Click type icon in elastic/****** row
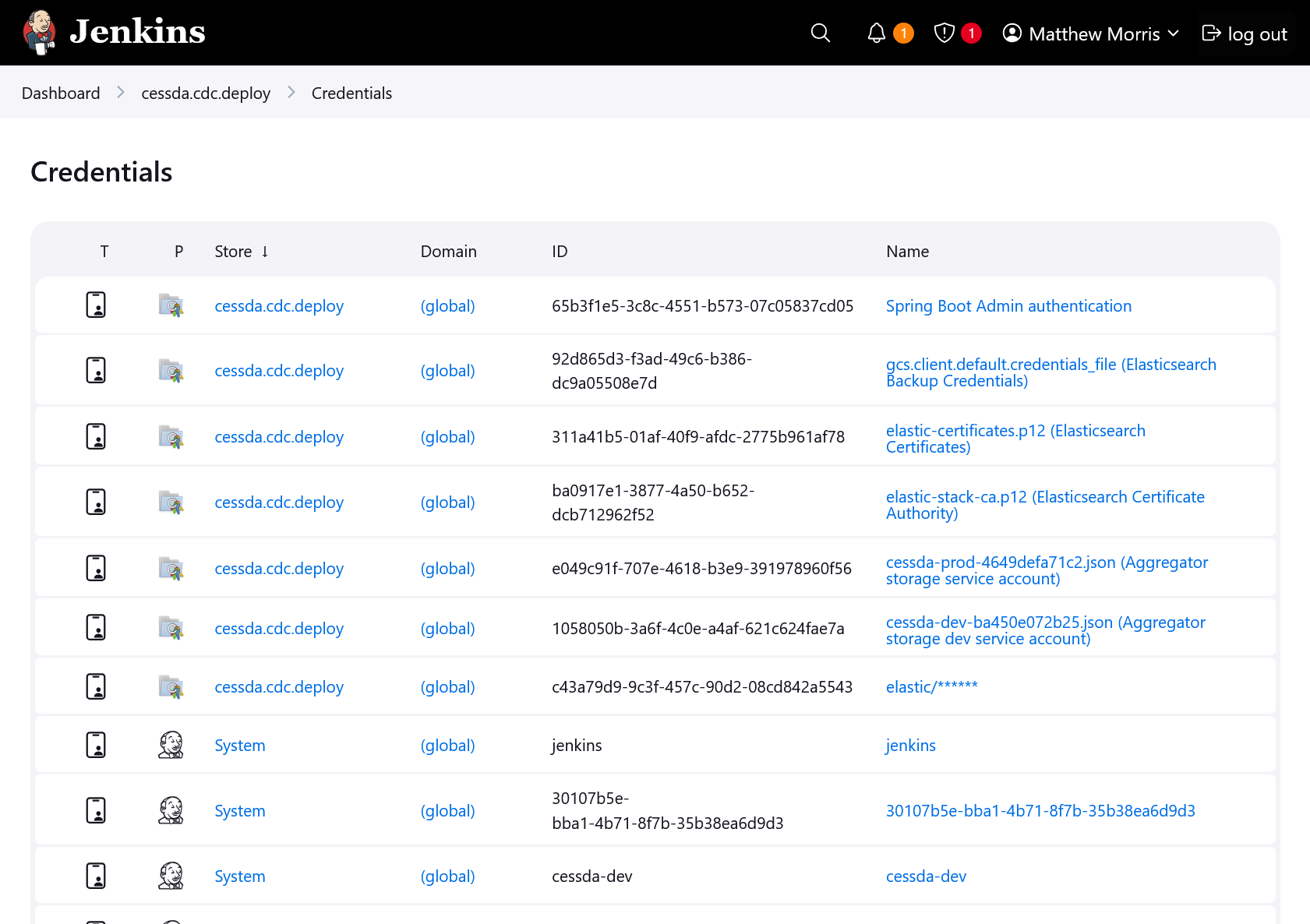Screen dimensions: 1310x924 pyautogui.click(x=96, y=686)
